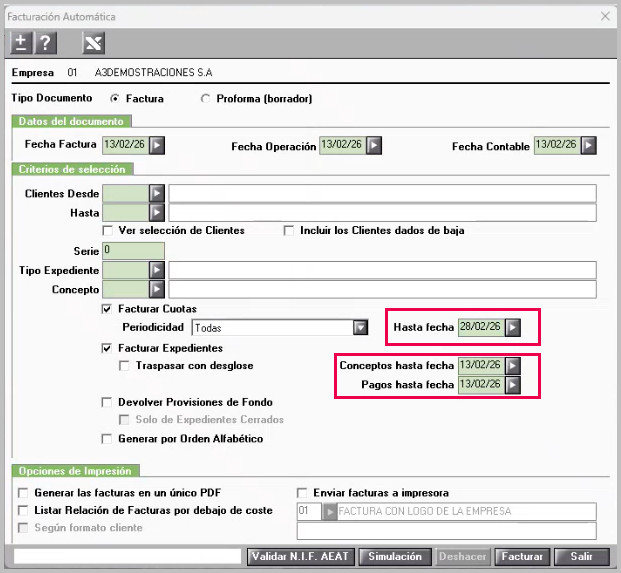This screenshot has width=621, height=573.
Task: Click the Conceptos hasta fecha date field
Action: tap(482, 366)
